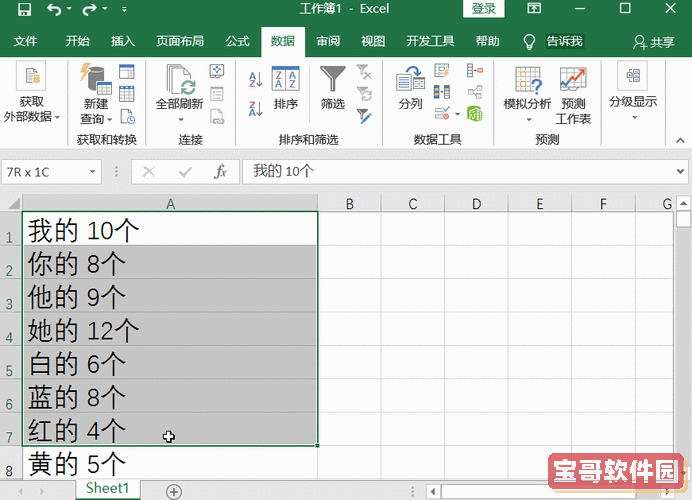Redo the last action
Viewport: 692px width, 500px height.
[89, 9]
